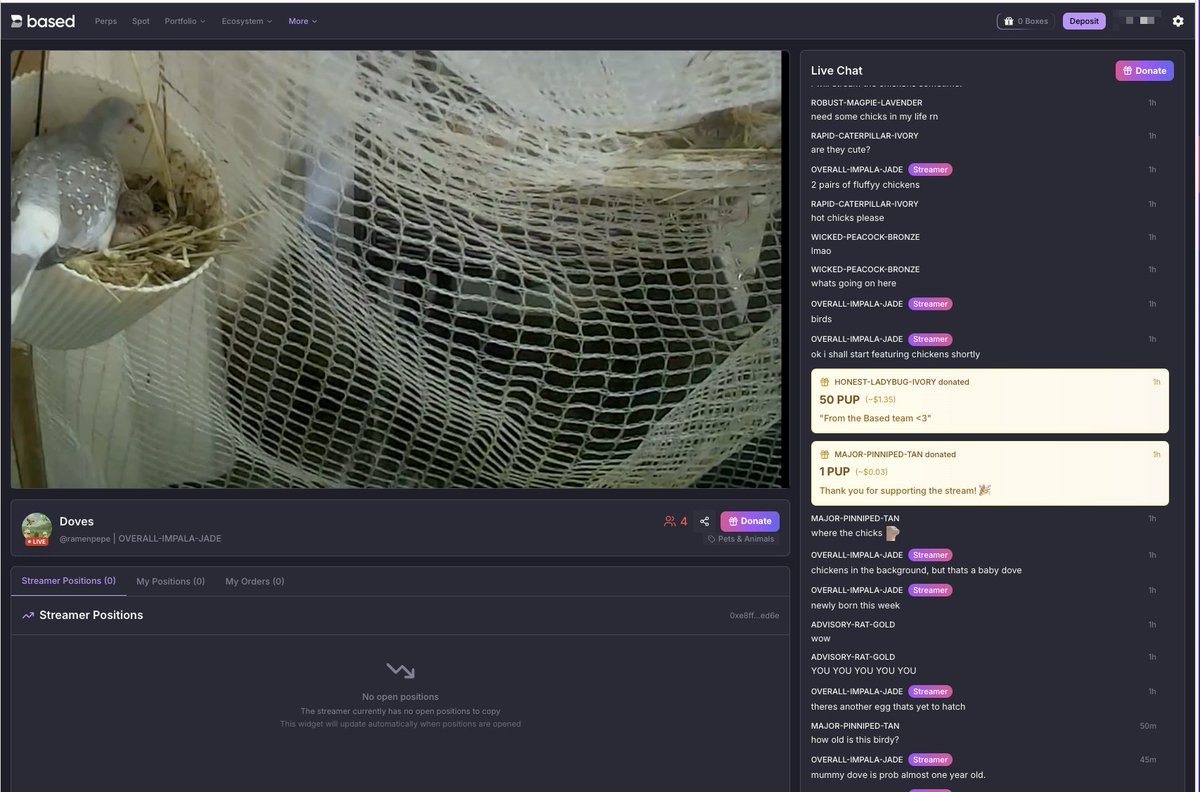Open settings via the gear icon
This screenshot has height=792, width=1200.
[x=1177, y=21]
